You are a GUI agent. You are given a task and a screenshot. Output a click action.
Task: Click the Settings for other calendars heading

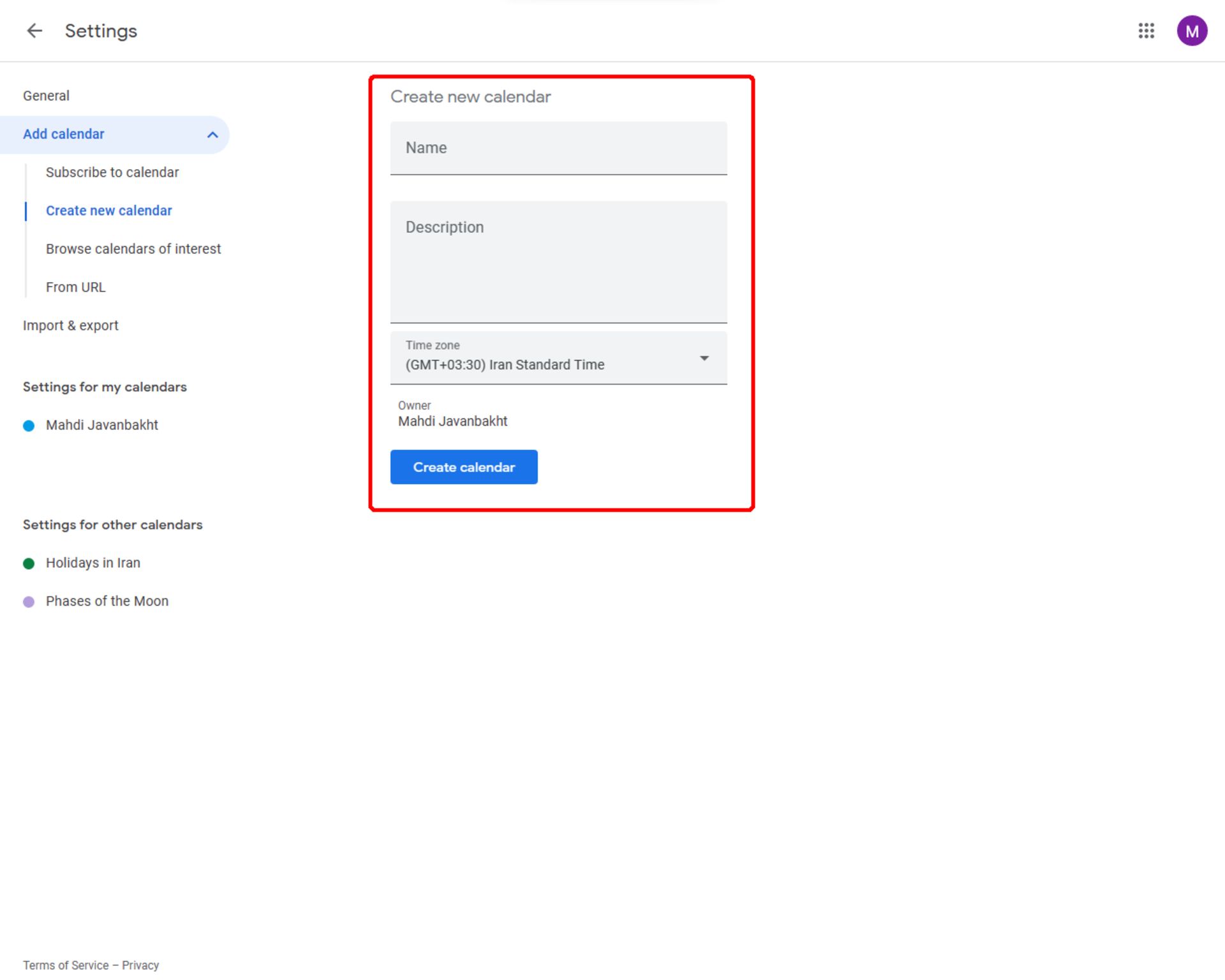coord(112,524)
